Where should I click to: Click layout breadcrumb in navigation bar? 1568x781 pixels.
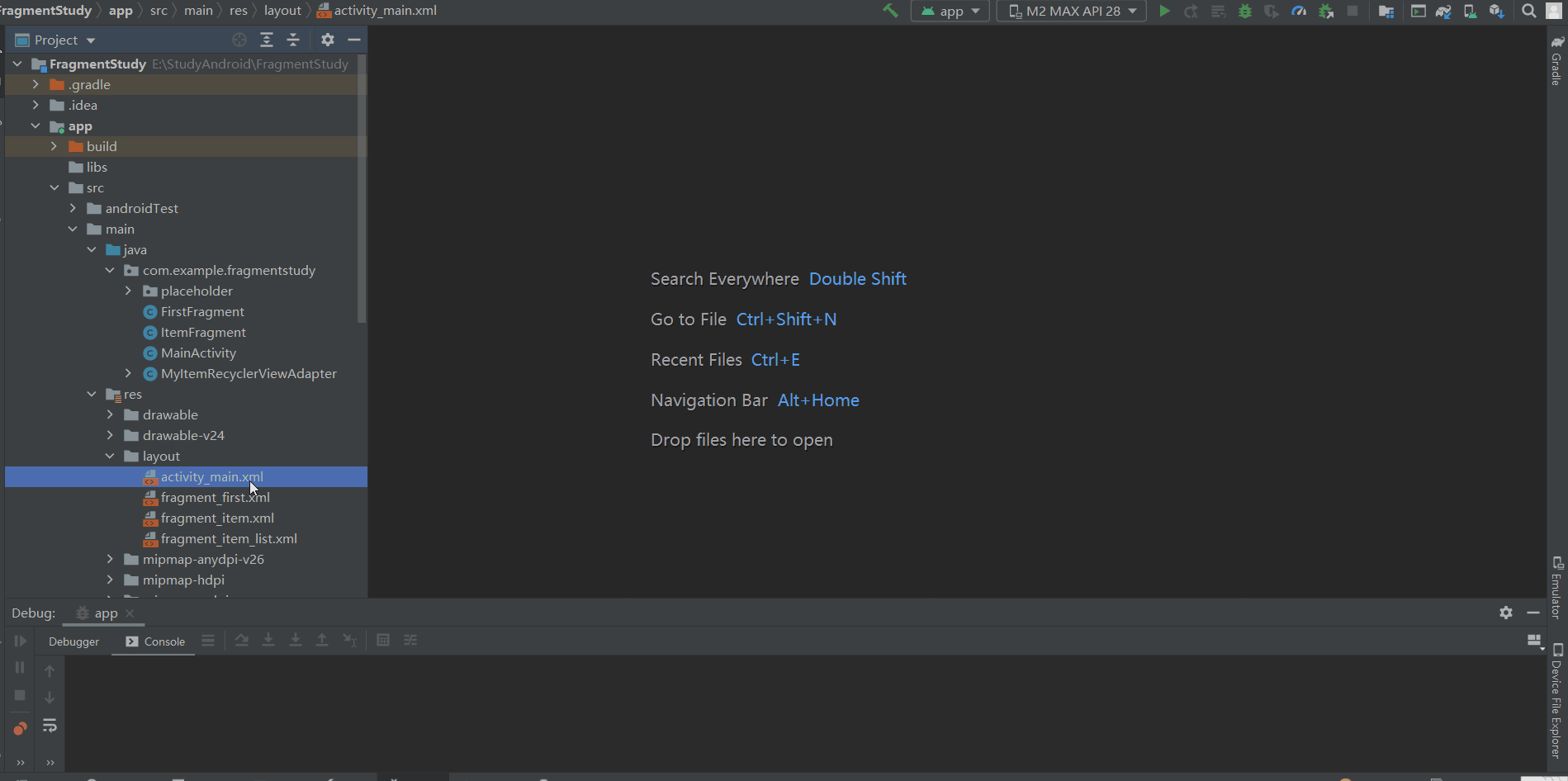pyautogui.click(x=282, y=11)
